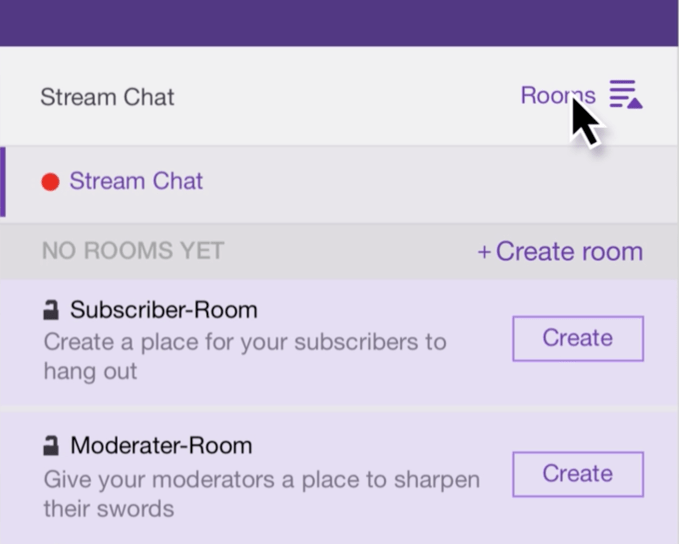This screenshot has height=544, width=679.
Task: Click the red live dot indicator
Action: click(50, 182)
